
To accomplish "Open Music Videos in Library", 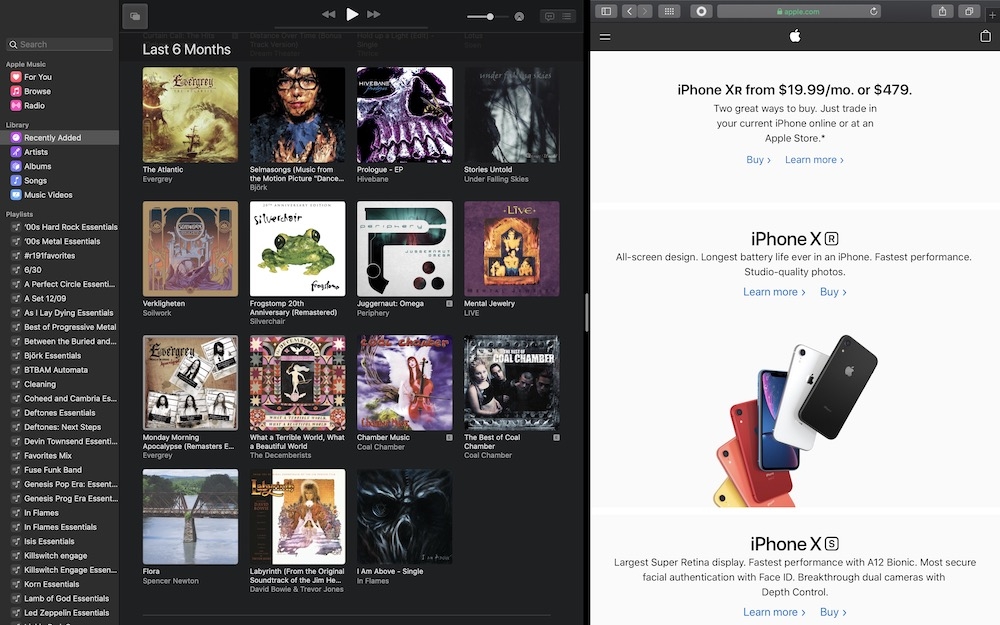I will pos(59,195).
